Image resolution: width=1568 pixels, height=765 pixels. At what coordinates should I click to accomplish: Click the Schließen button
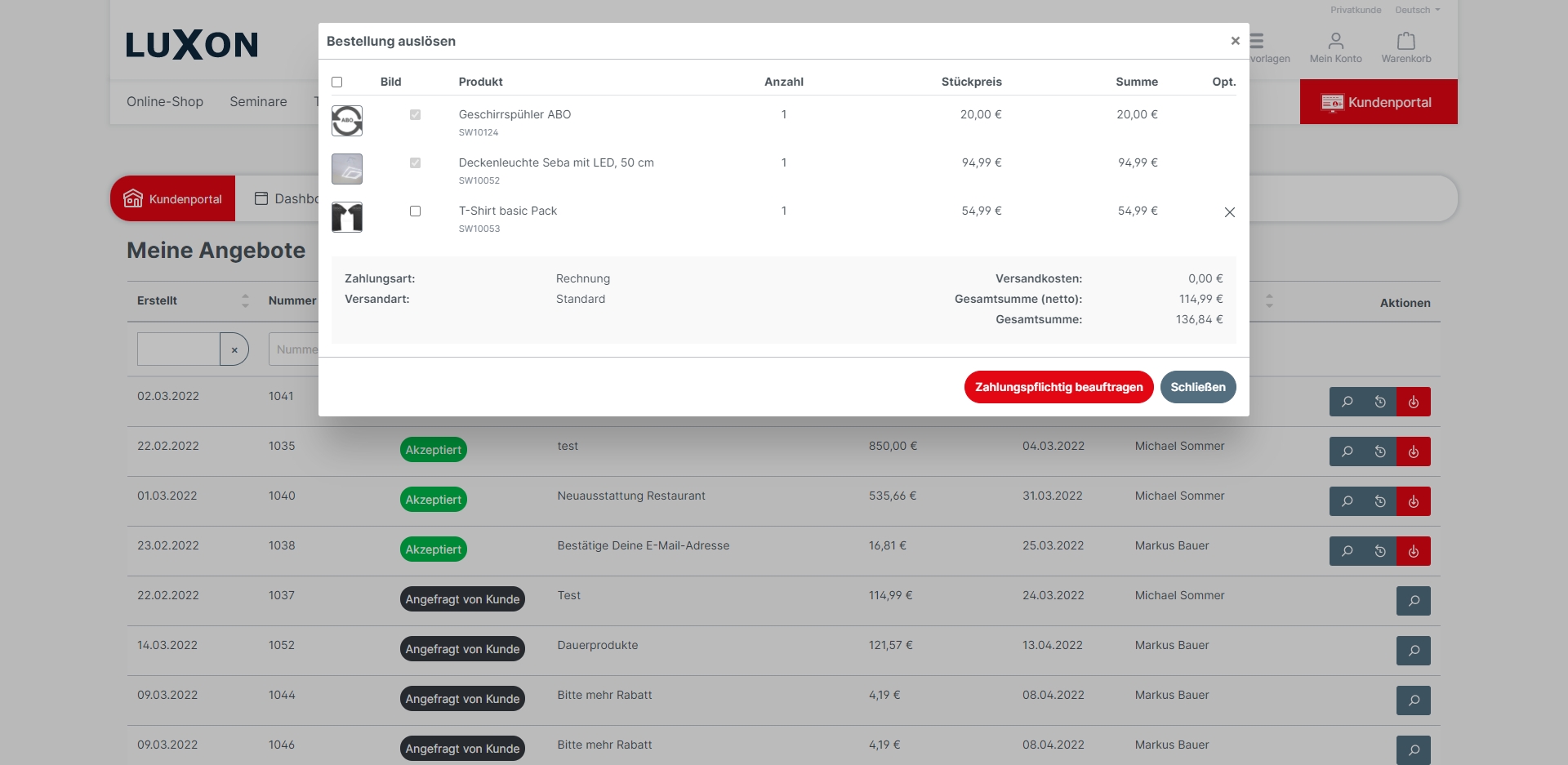[1197, 387]
